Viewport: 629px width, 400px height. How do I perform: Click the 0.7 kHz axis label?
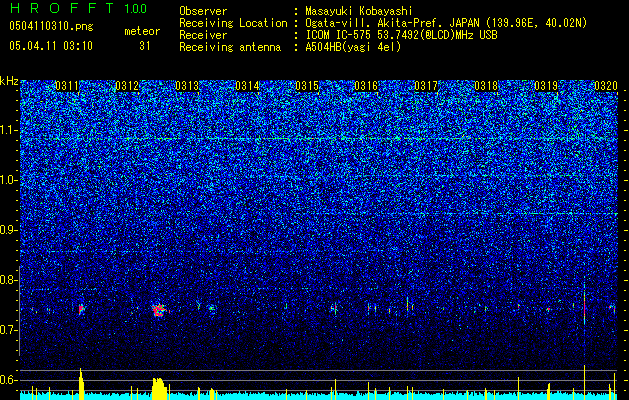pos(9,330)
